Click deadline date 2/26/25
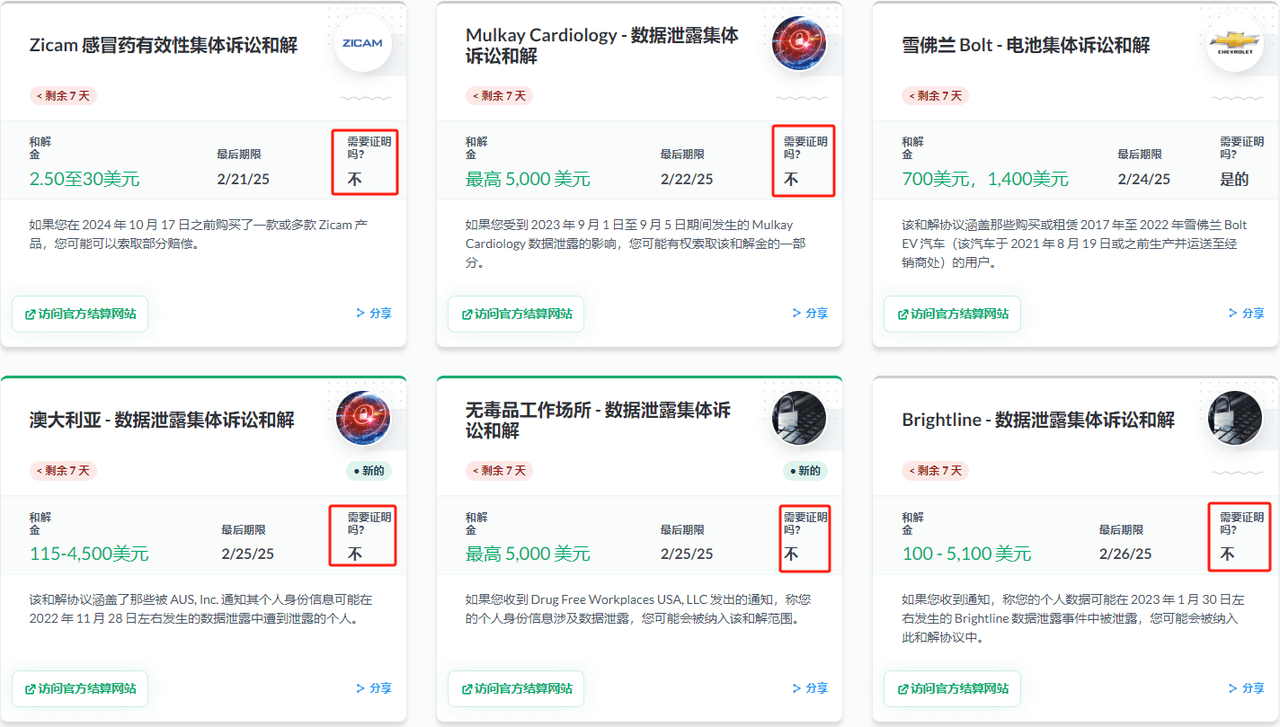1280x727 pixels. tap(1126, 554)
